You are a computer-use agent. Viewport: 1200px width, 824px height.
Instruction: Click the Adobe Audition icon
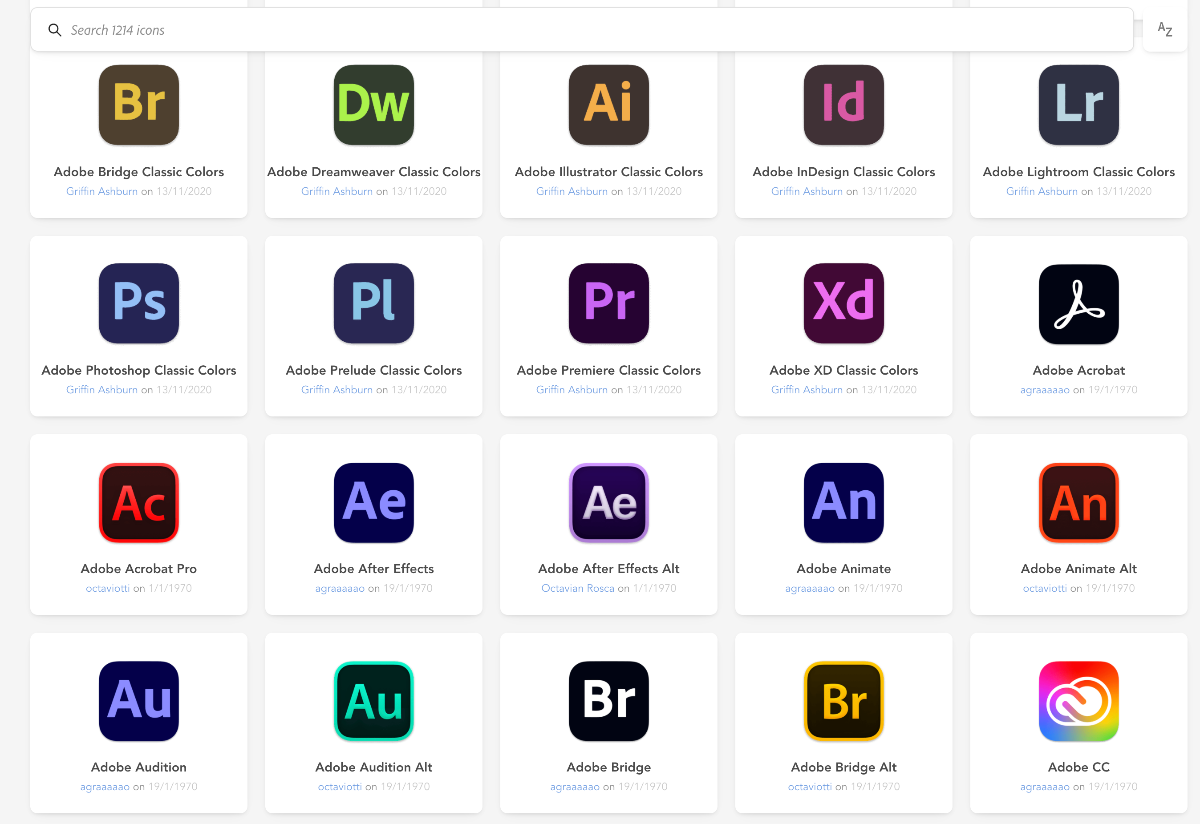[x=139, y=701]
